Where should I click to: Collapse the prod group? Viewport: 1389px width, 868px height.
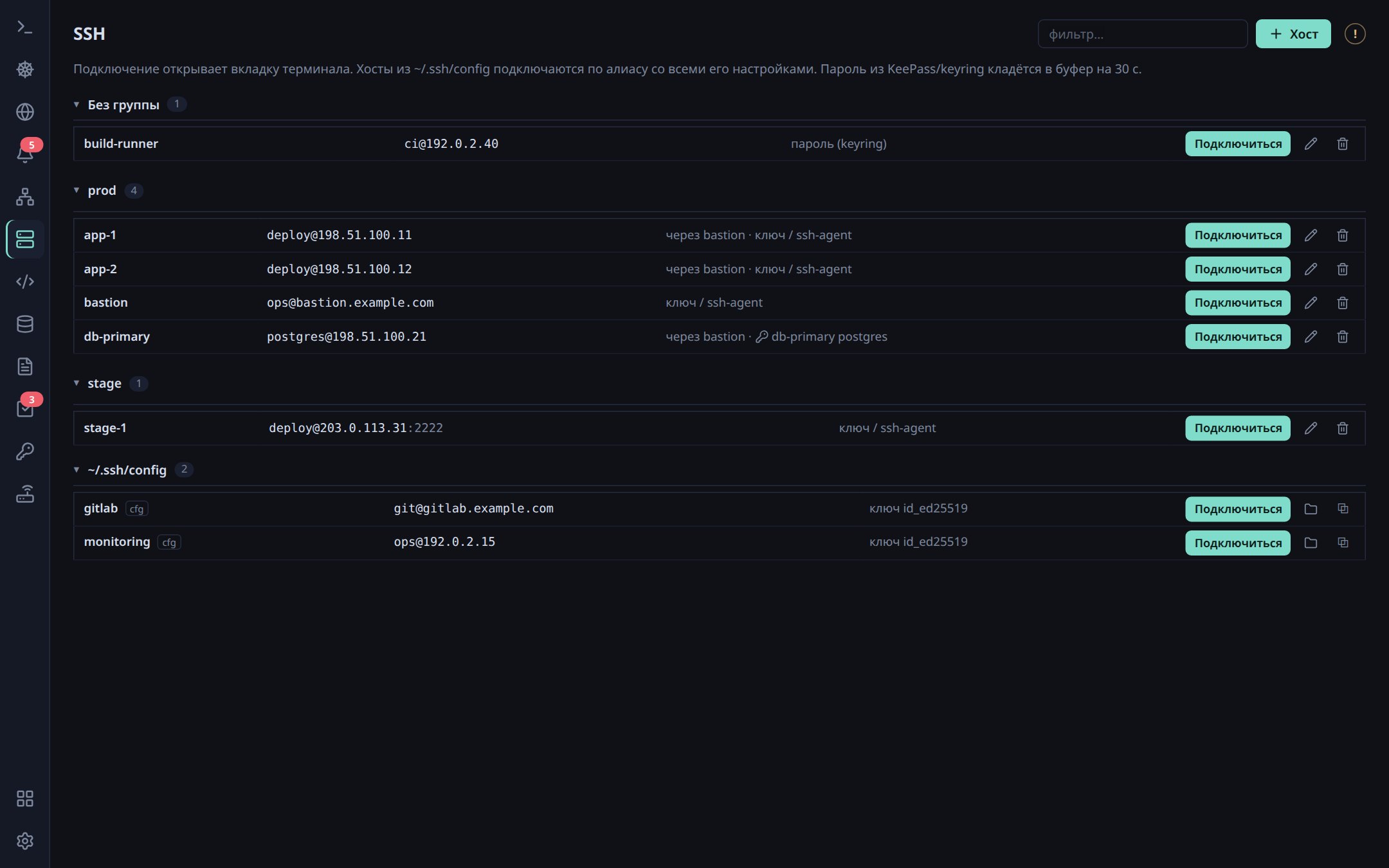[x=77, y=190]
